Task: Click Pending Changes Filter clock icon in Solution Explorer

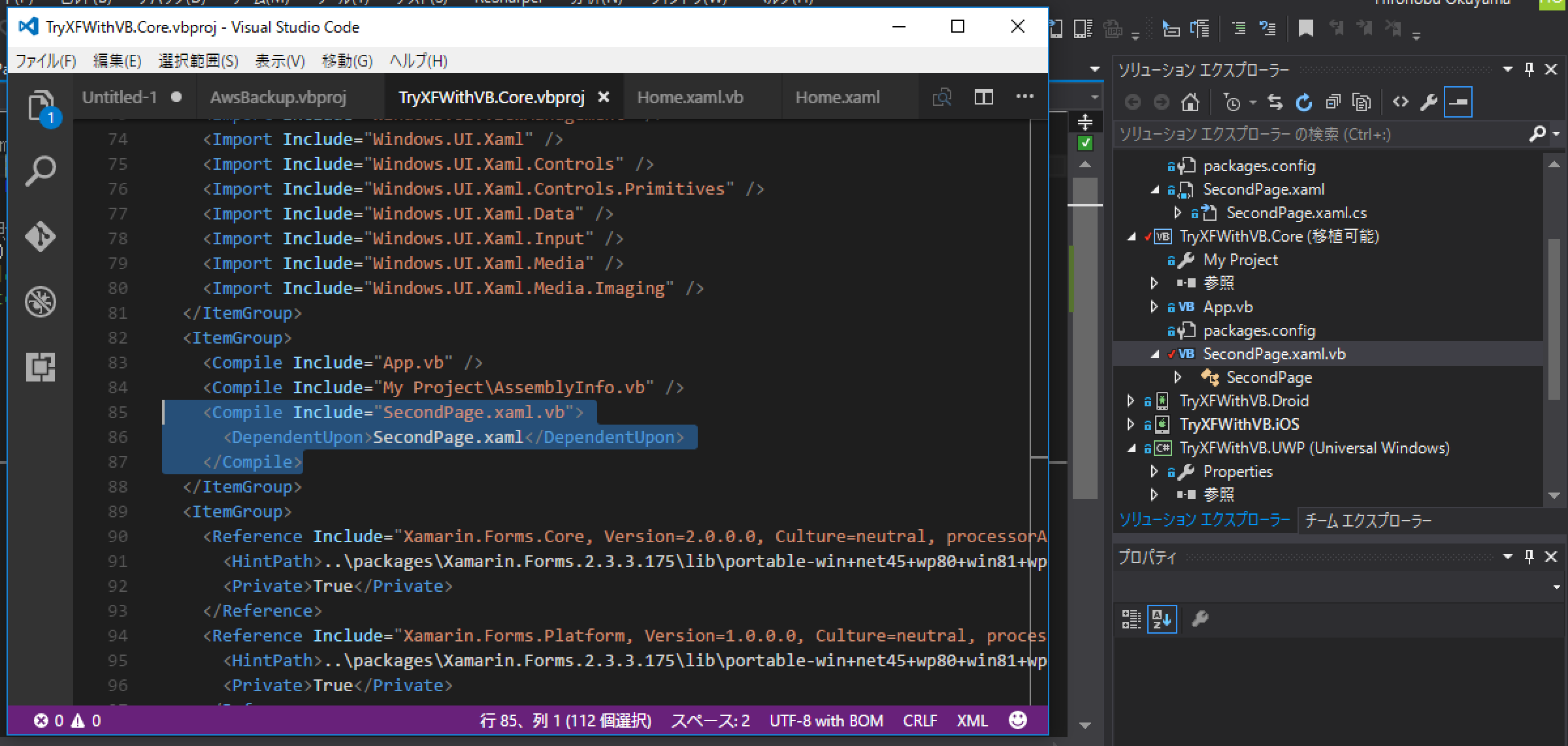Action: pos(1232,102)
